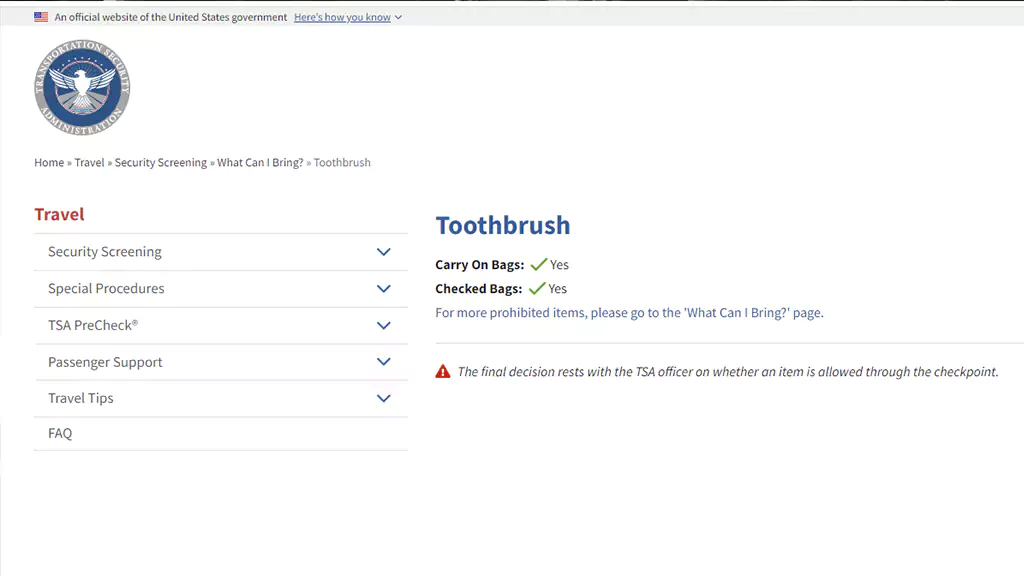Follow the 'What Can I Bring?' page link
This screenshot has width=1024, height=576.
(737, 313)
